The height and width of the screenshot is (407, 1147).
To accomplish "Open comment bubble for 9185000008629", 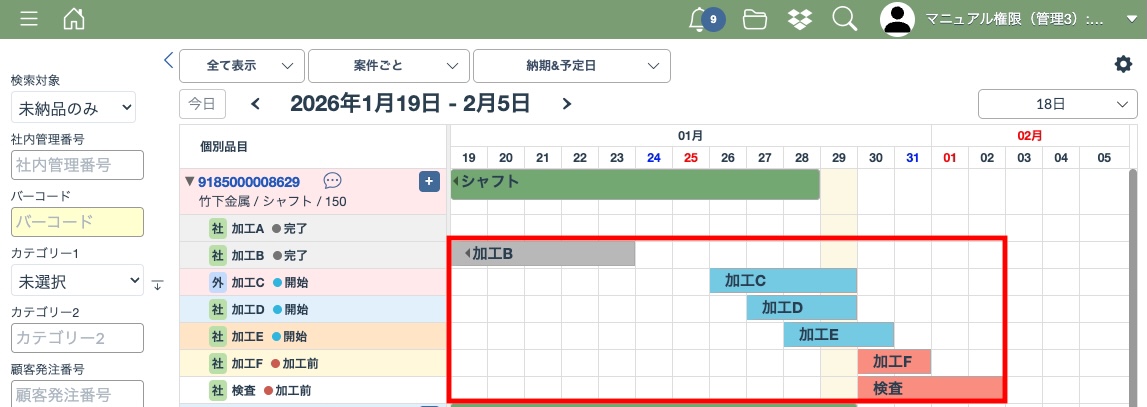I will coord(333,181).
